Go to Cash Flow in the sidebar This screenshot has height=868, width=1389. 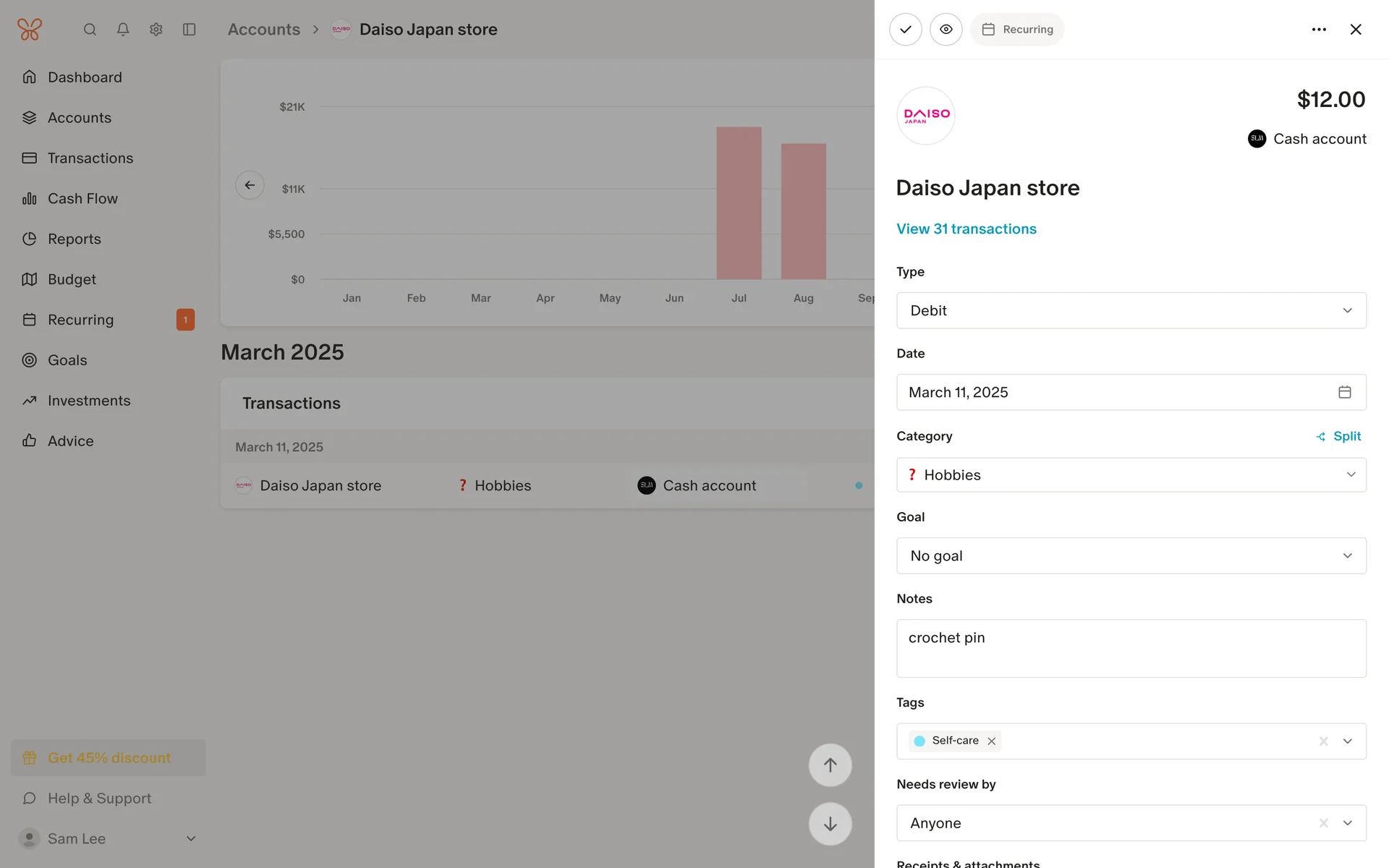82,198
